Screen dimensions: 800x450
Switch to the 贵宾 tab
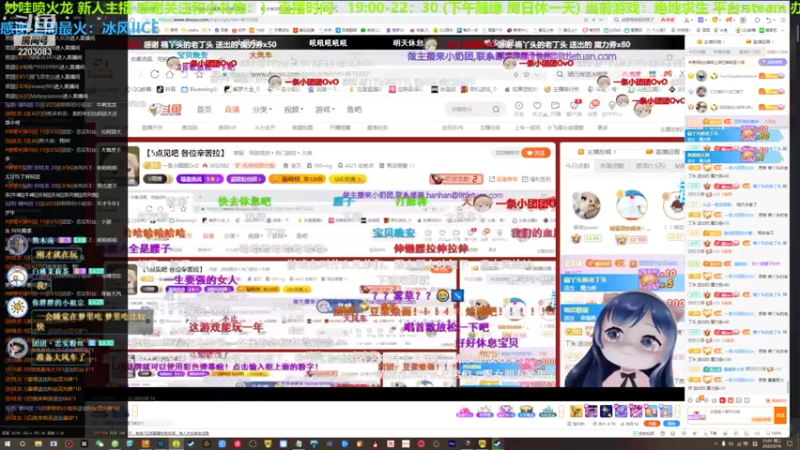coord(651,166)
